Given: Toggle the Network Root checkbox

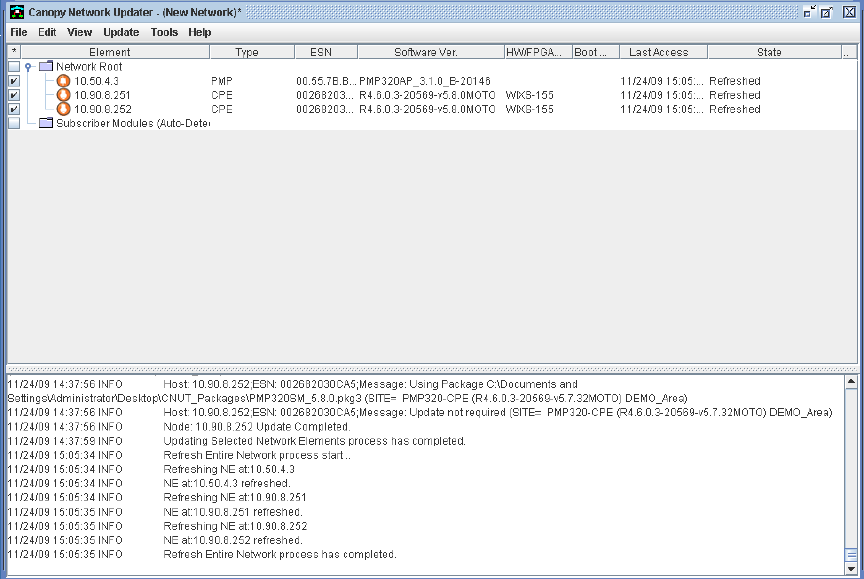Looking at the screenshot, I should [x=14, y=67].
